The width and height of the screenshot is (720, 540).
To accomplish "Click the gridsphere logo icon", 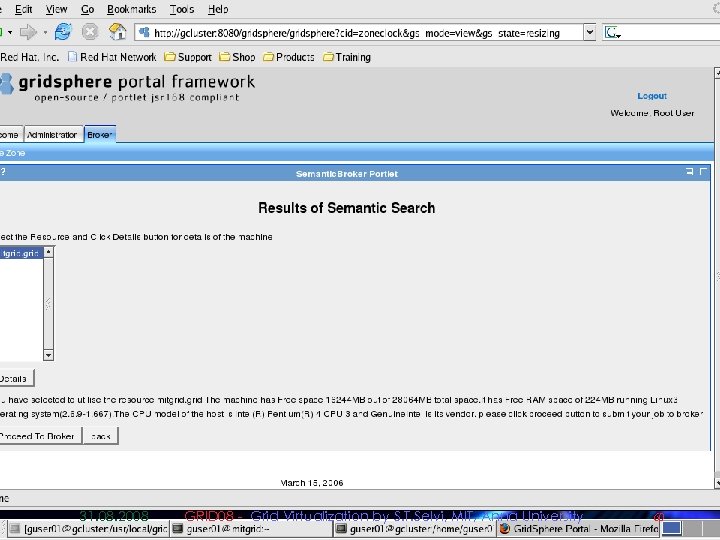I will point(6,84).
